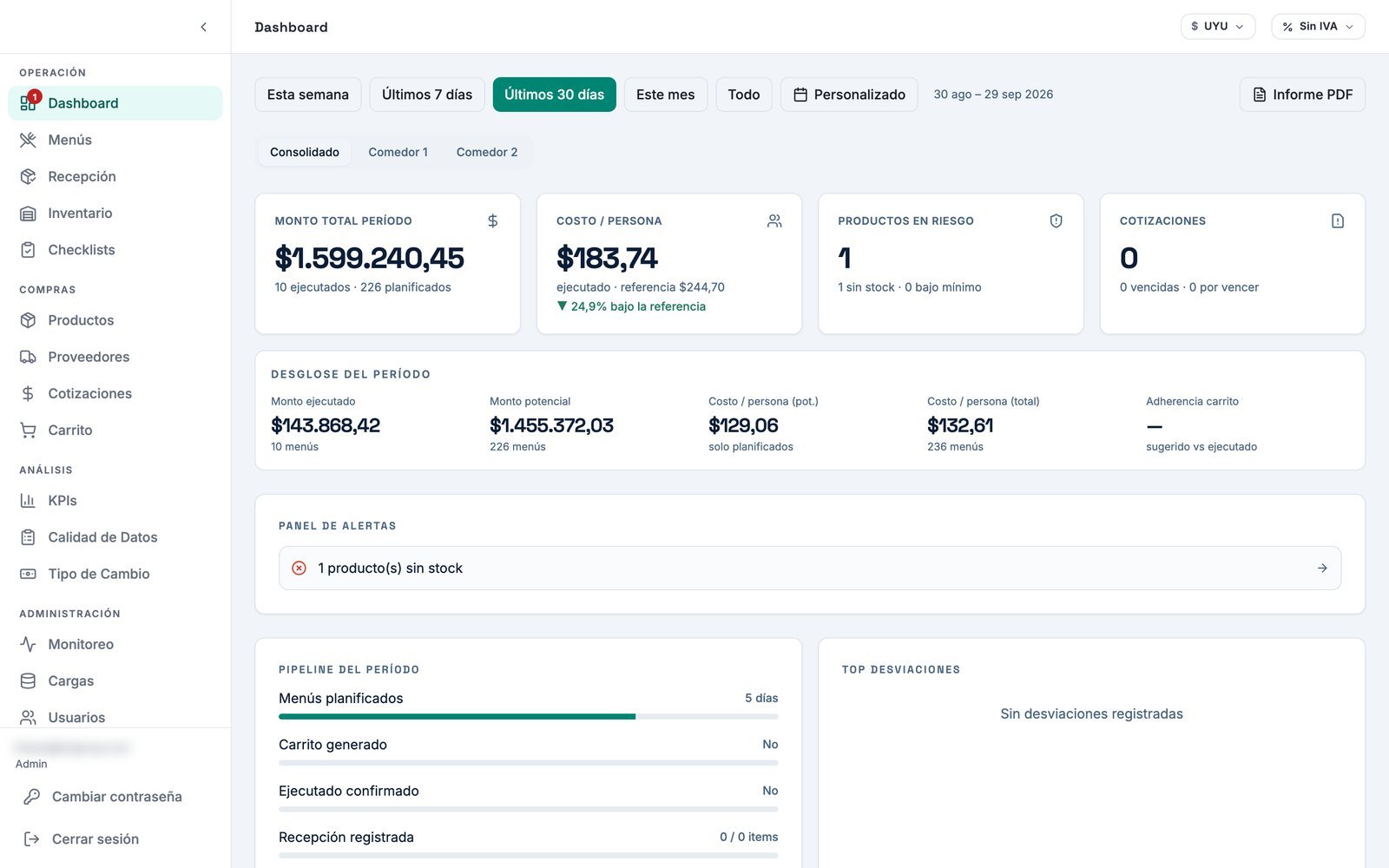The height and width of the screenshot is (868, 1389).
Task: Click the Recepción package icon
Action: point(28,176)
